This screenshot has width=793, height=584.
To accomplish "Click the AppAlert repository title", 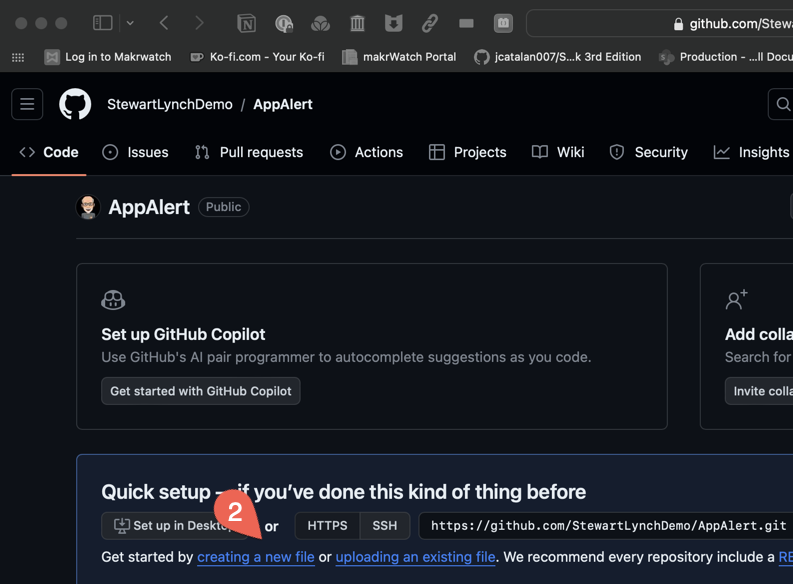I will (x=149, y=207).
